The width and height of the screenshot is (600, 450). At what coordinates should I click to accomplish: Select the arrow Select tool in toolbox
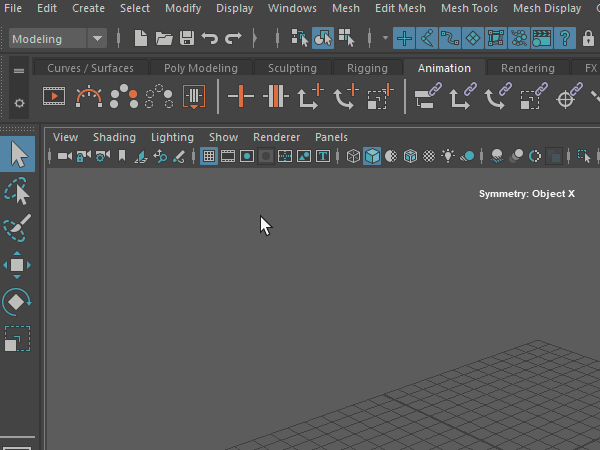[x=18, y=154]
